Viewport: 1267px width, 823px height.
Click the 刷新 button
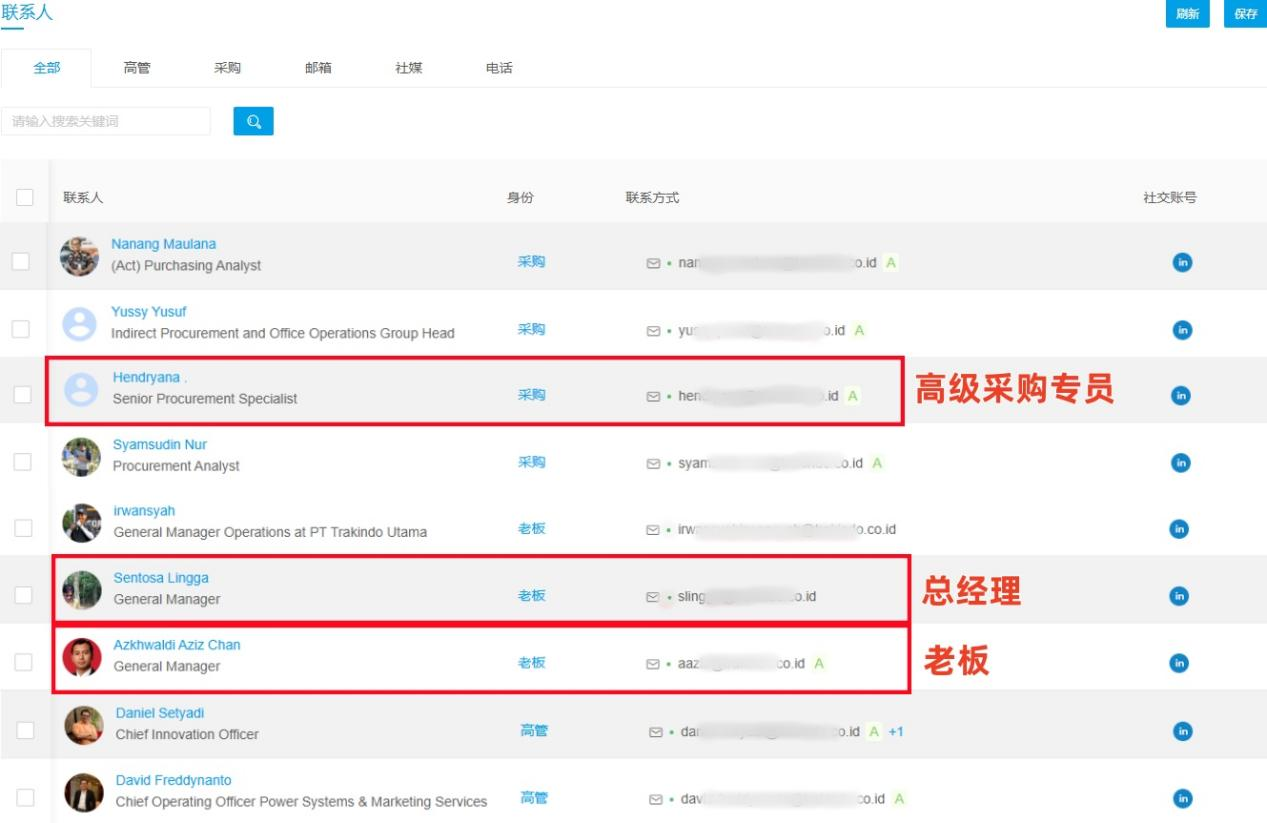point(1187,14)
